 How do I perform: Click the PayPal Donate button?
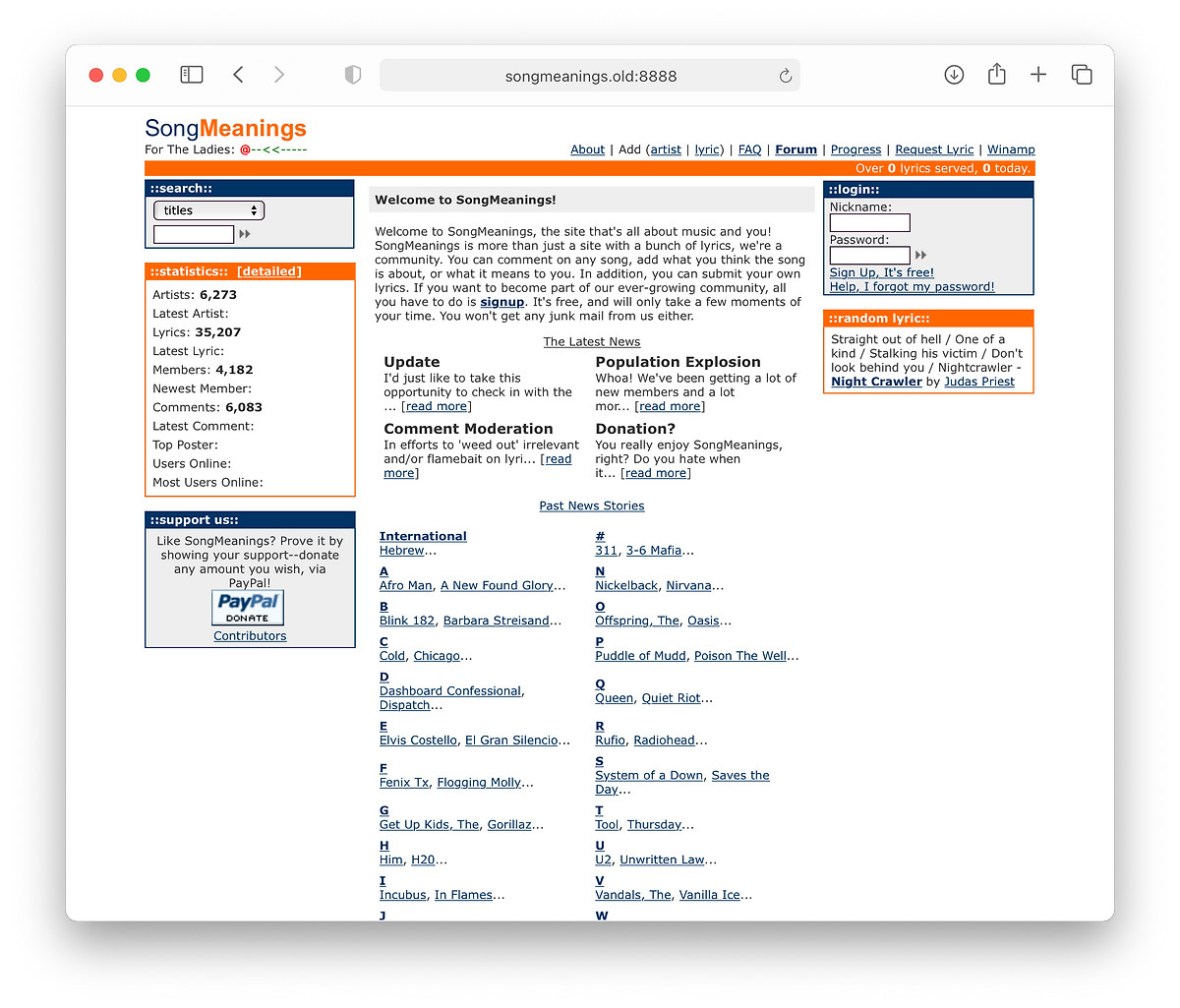point(248,608)
